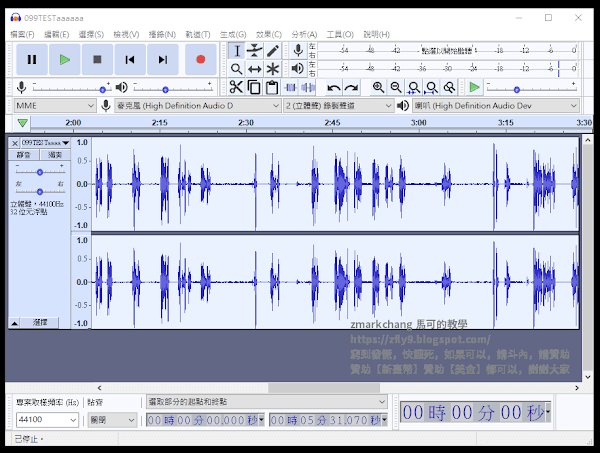
Task: Click the playback meter speaker icon
Action: pos(298,69)
